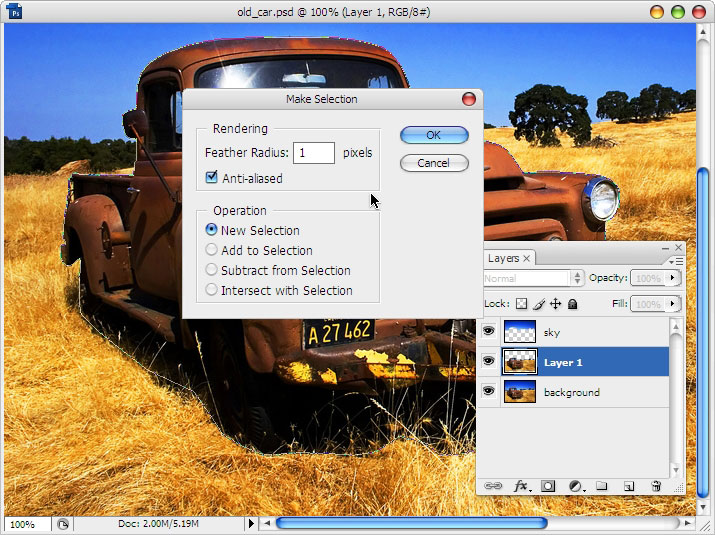Click the link layers icon
Screen dimensions: 715x535
tap(493, 486)
